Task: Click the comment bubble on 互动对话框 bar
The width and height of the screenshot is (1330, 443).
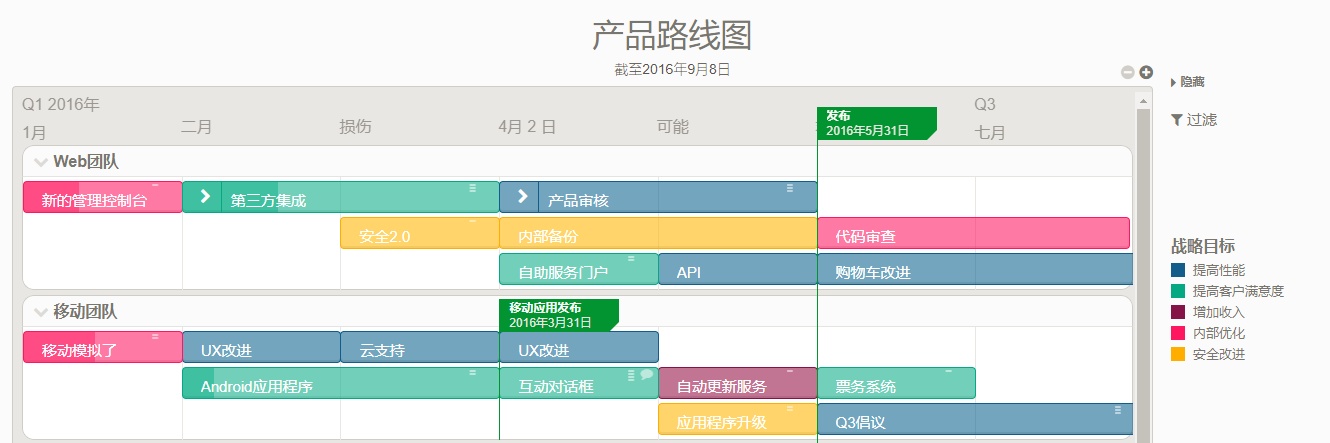Action: [x=646, y=375]
